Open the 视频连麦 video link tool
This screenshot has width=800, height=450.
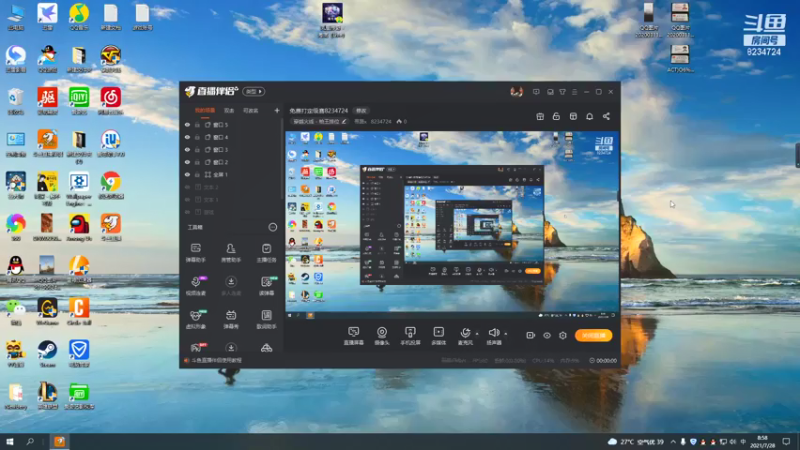(x=195, y=286)
